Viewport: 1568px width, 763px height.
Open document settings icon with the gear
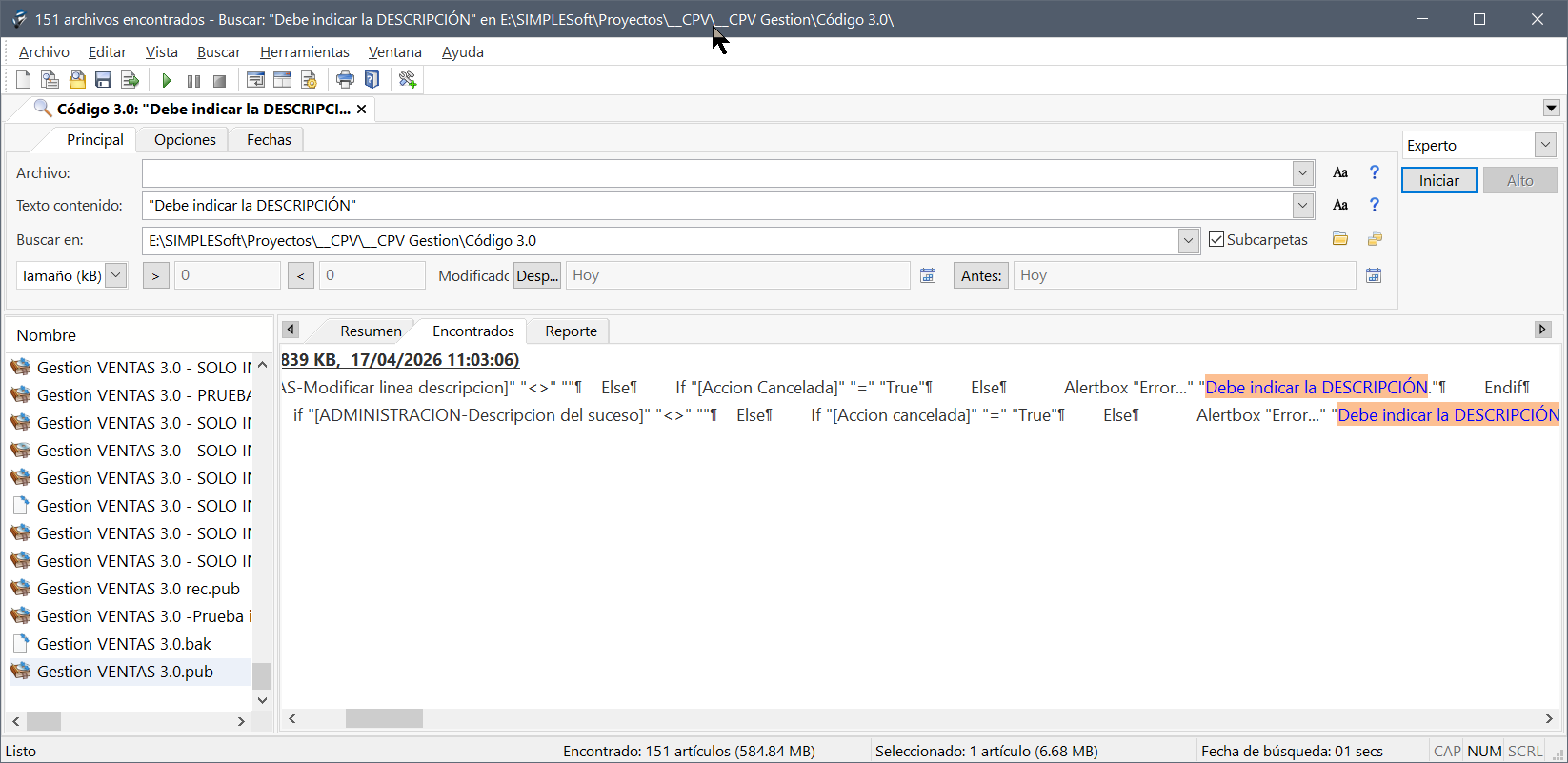tap(309, 80)
